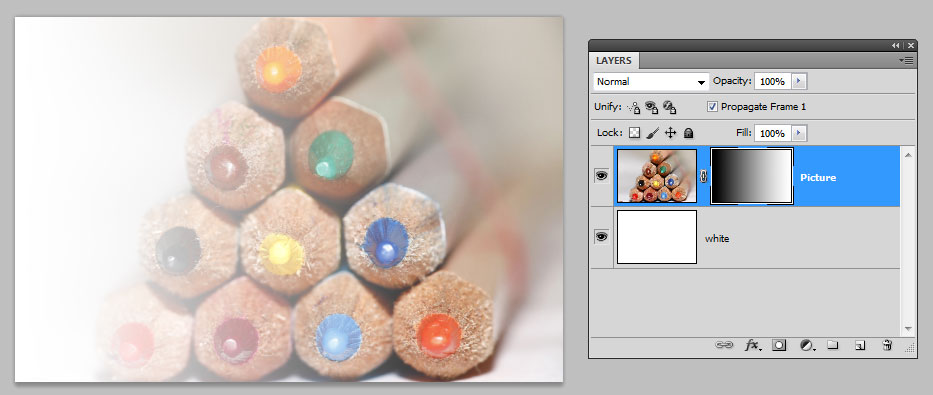
Task: Open the layer style fx menu
Action: [x=754, y=345]
